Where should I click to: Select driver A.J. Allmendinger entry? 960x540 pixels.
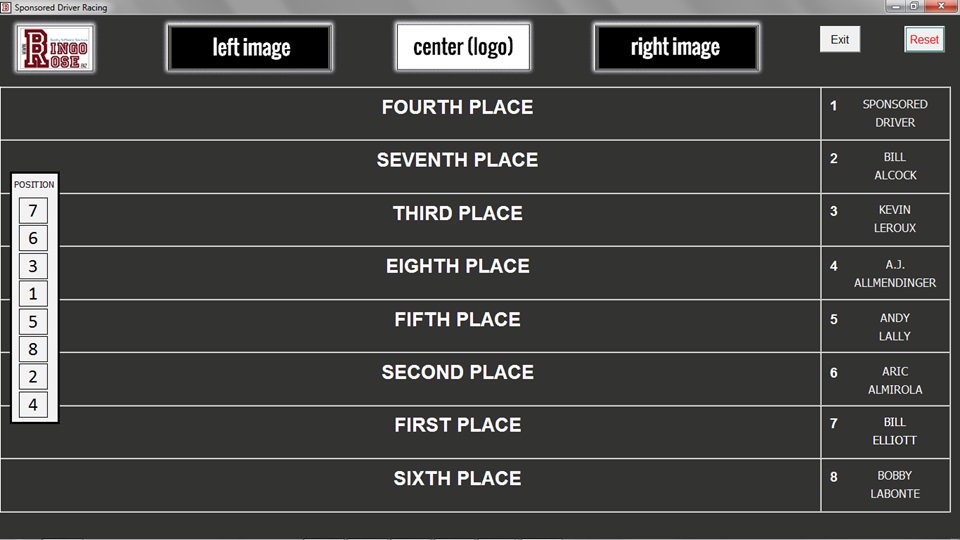[x=894, y=274]
